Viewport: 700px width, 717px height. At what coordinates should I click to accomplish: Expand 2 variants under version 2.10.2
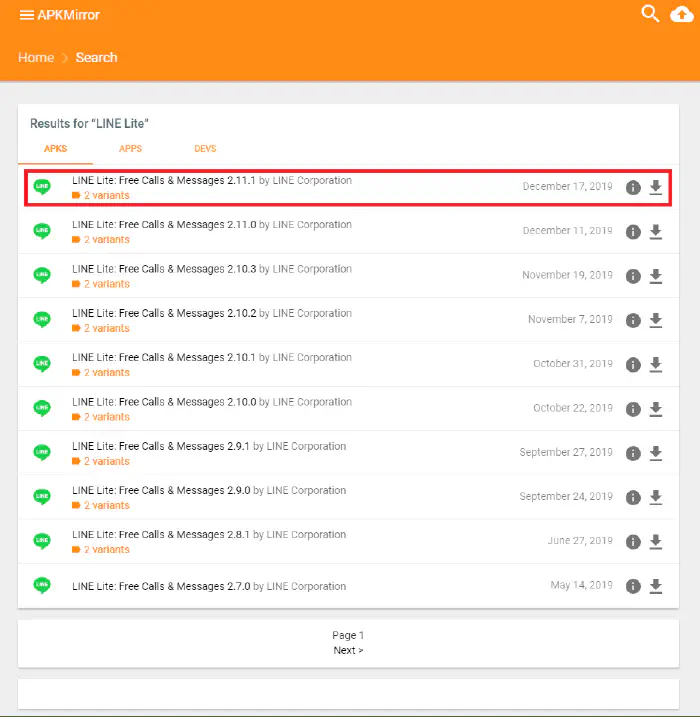click(x=101, y=328)
